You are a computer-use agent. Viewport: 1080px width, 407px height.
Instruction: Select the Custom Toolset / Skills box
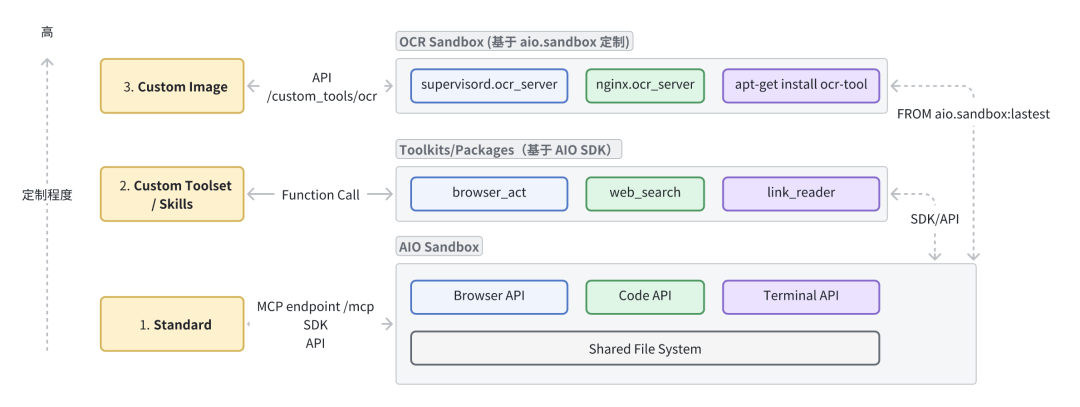tap(172, 194)
